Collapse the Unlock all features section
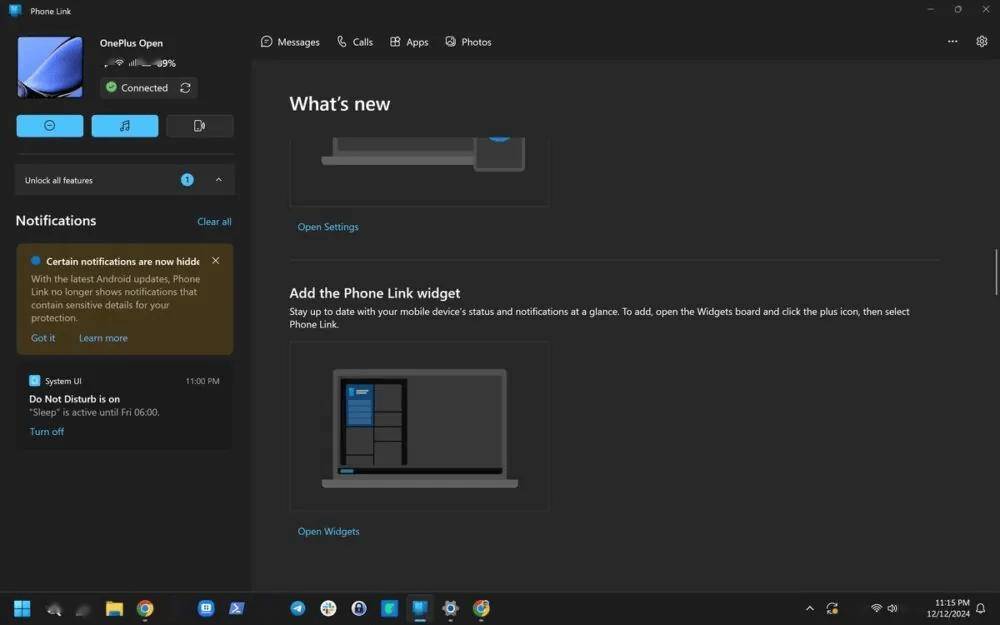Screen dimensions: 1000x625 tap(219, 180)
